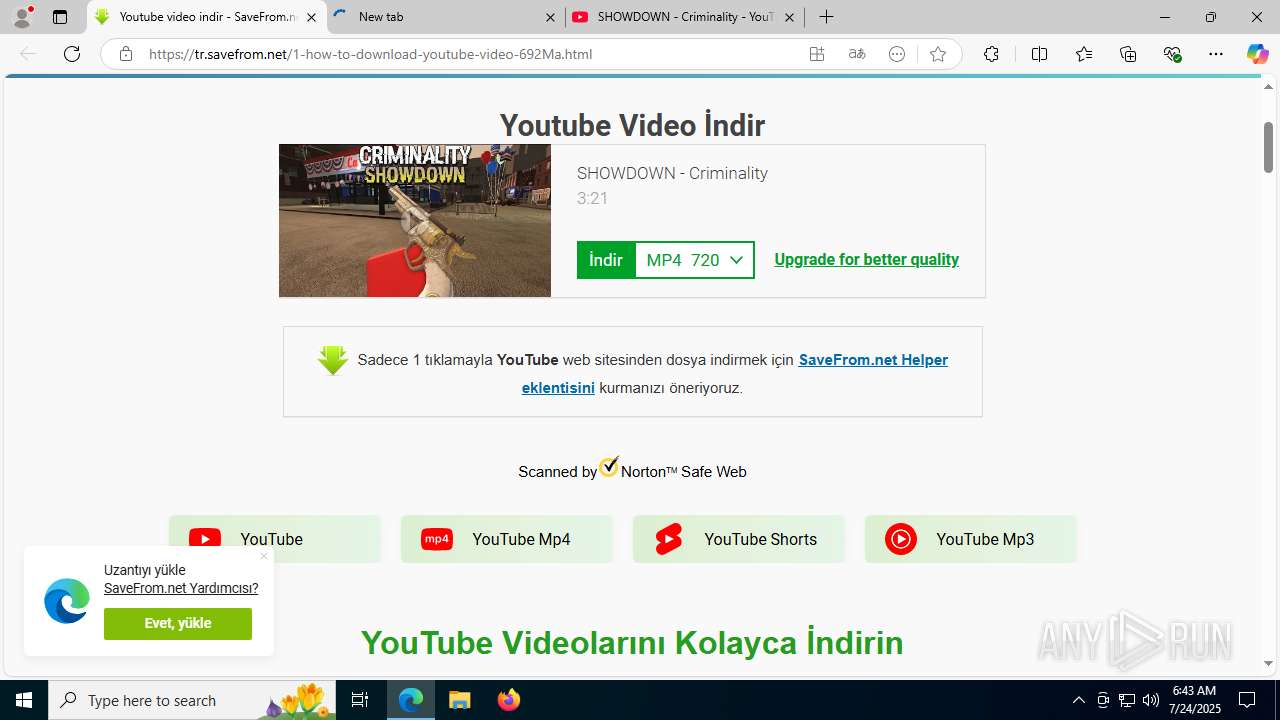
Task: Open the Favorites list icon
Action: pos(1084,54)
